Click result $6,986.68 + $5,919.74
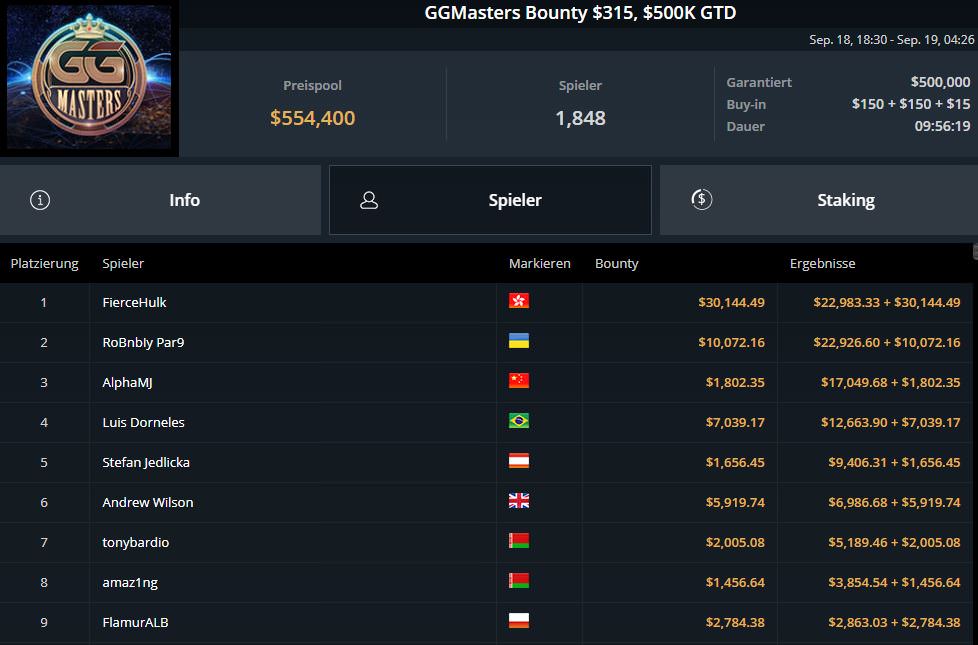The image size is (978, 645). [894, 502]
